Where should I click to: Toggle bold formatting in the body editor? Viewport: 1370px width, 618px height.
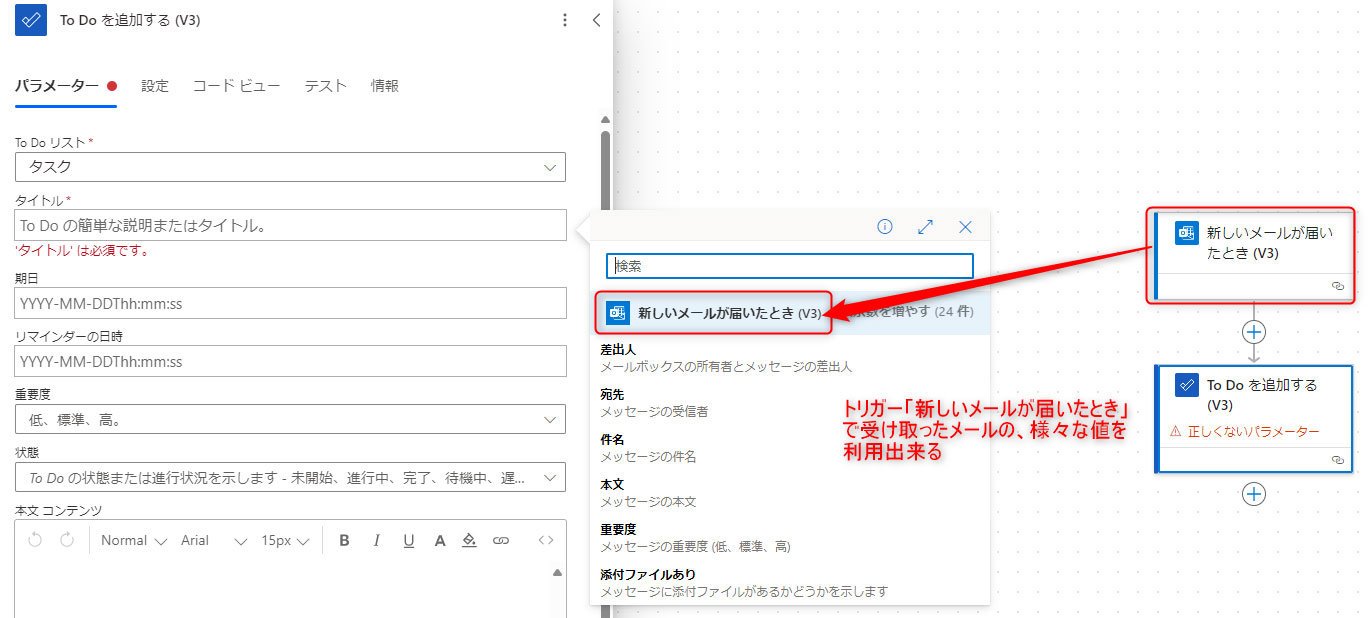[344, 540]
